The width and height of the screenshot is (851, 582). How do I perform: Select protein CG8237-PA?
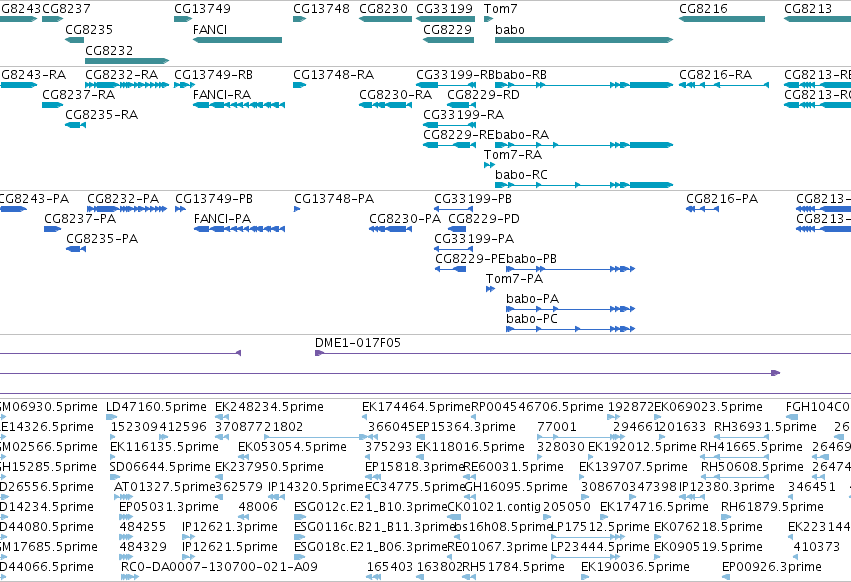(80, 219)
